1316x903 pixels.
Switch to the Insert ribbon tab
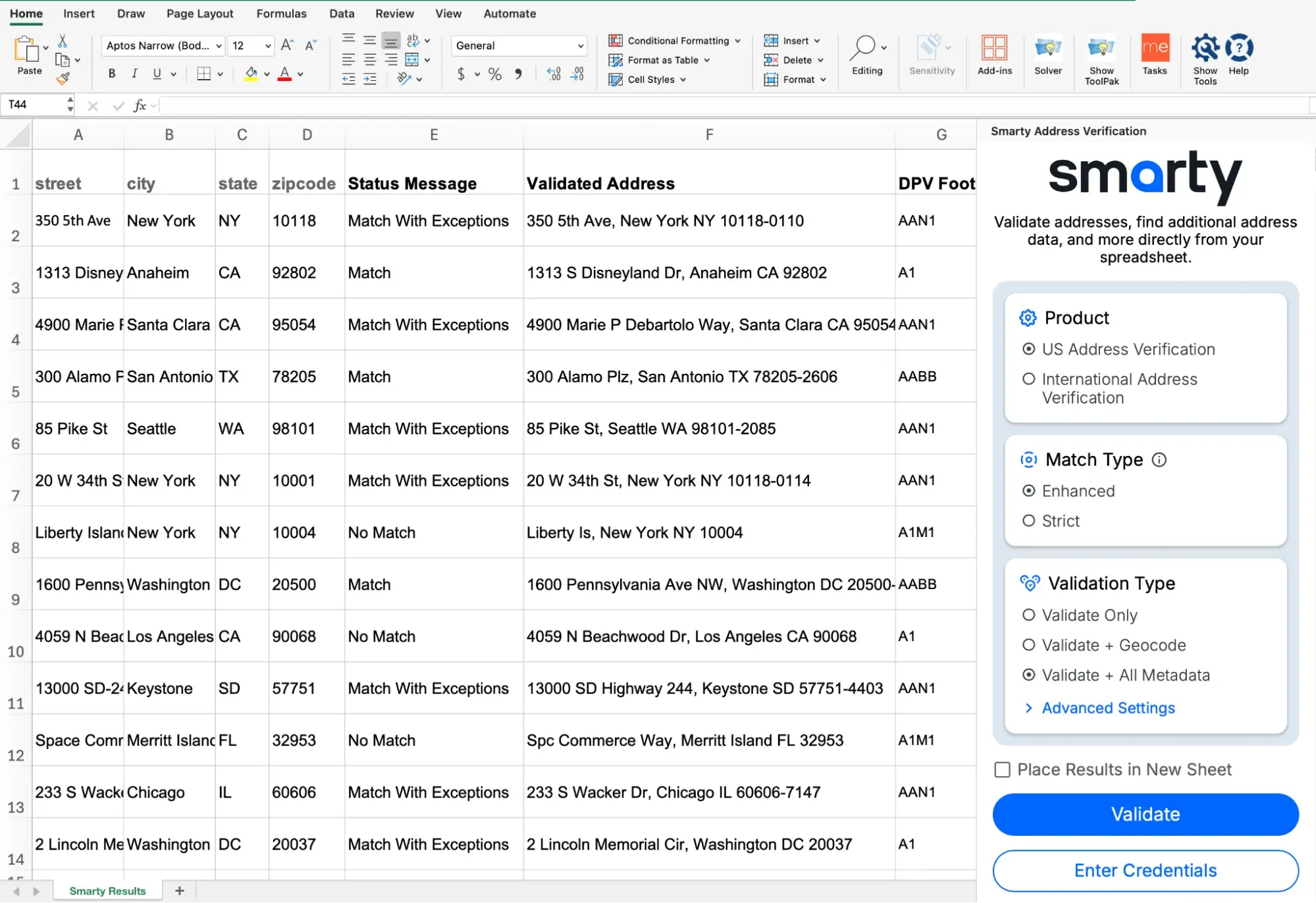click(79, 13)
